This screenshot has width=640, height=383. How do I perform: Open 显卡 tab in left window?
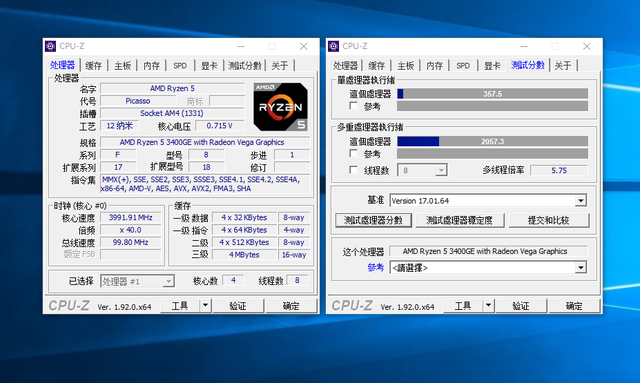[x=209, y=65]
